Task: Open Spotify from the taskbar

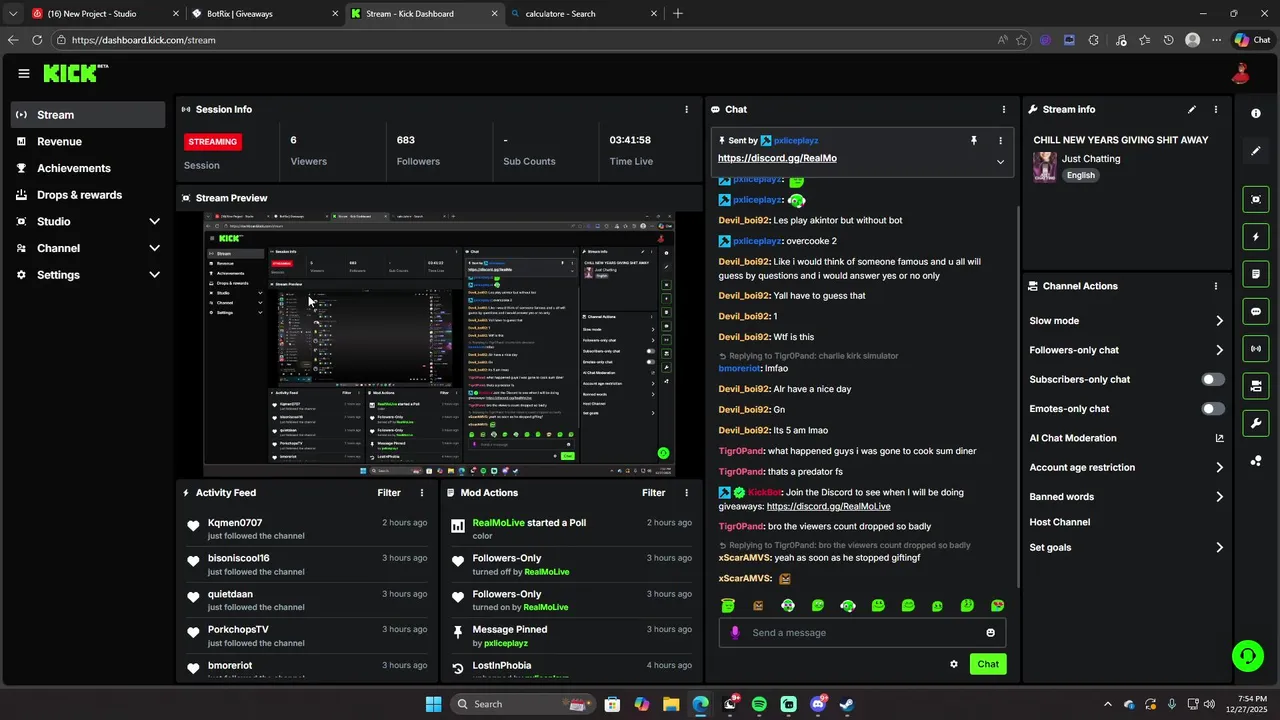Action: point(759,704)
